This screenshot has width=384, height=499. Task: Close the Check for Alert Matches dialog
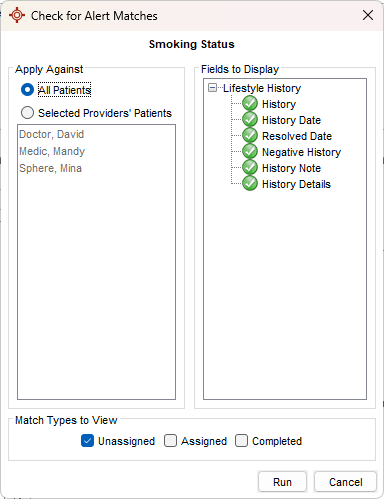click(x=368, y=15)
